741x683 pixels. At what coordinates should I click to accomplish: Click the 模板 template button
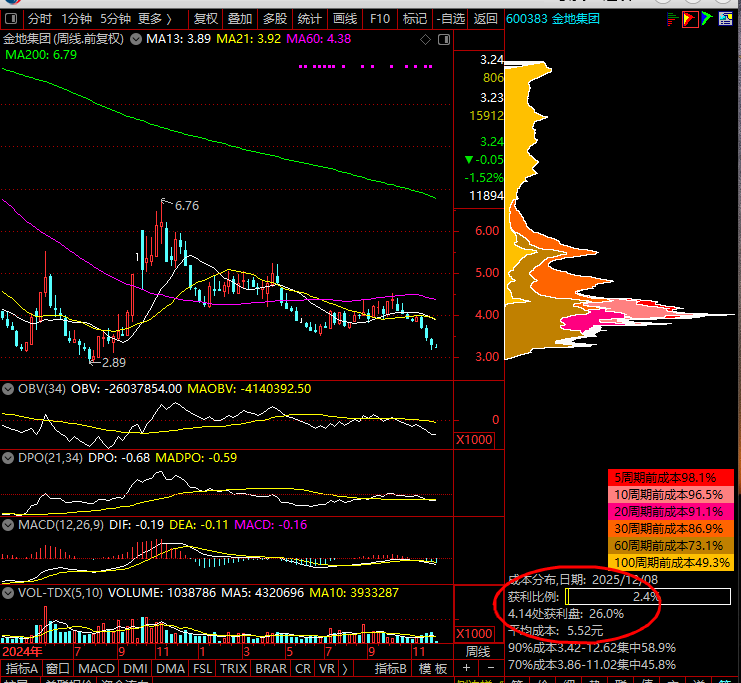click(x=433, y=669)
